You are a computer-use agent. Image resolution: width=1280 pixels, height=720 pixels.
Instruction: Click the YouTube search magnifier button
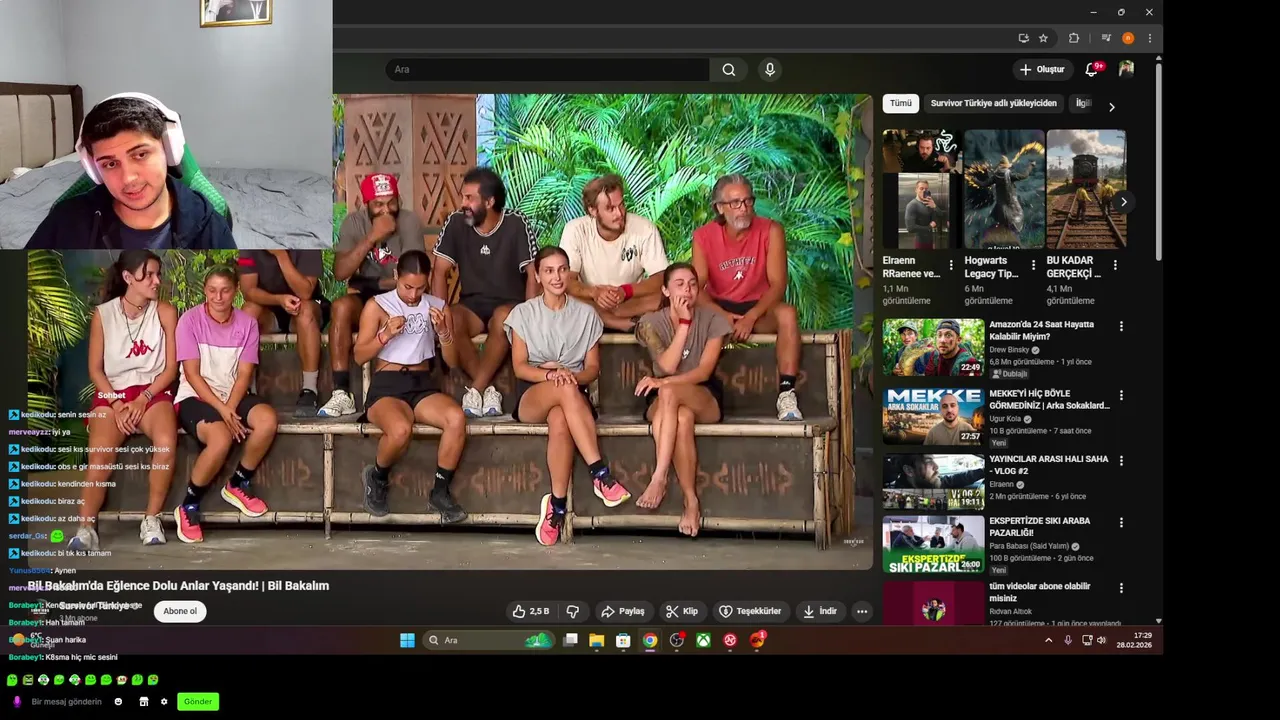click(729, 69)
